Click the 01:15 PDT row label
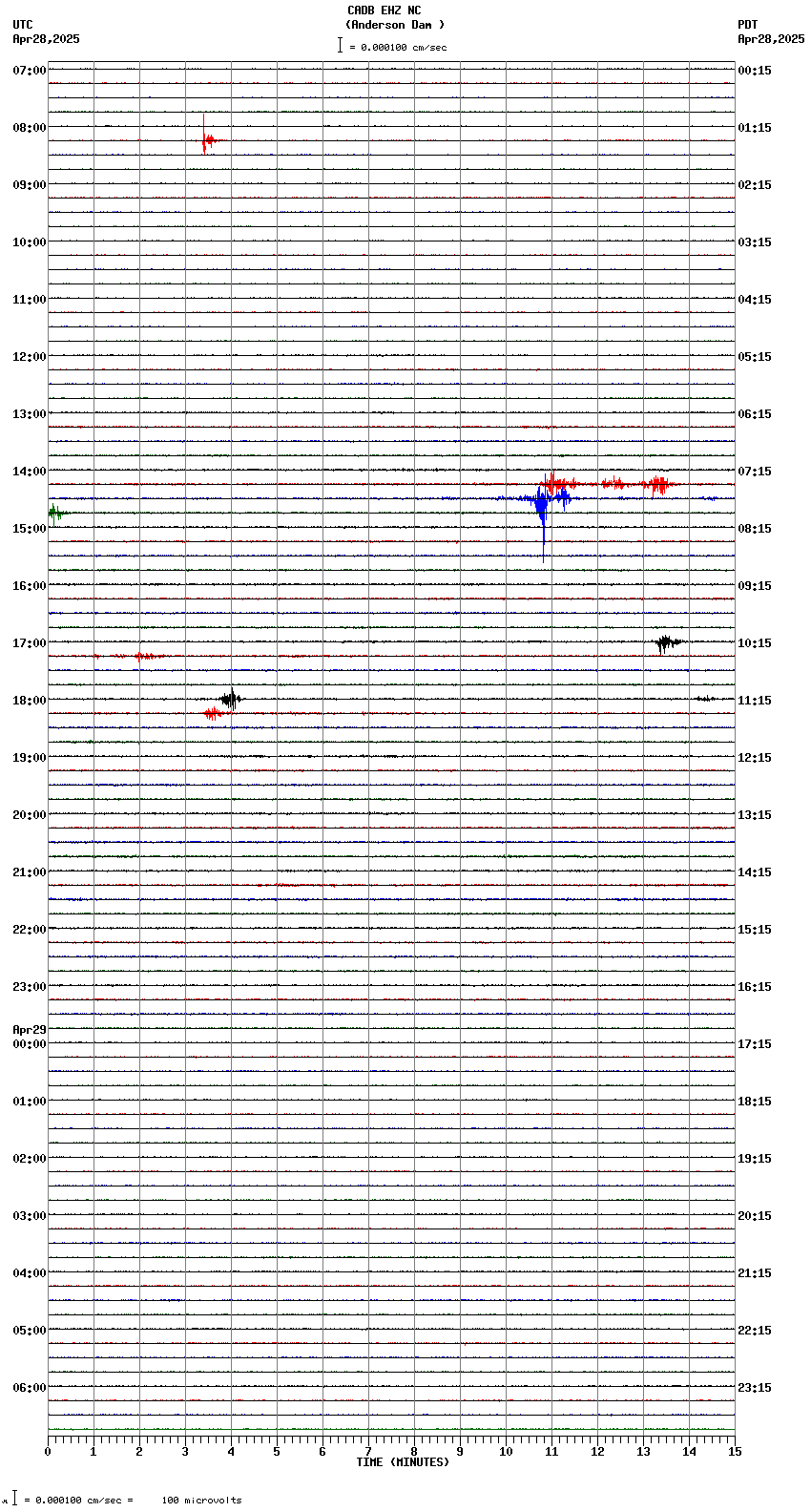811x1512 pixels. pos(755,128)
